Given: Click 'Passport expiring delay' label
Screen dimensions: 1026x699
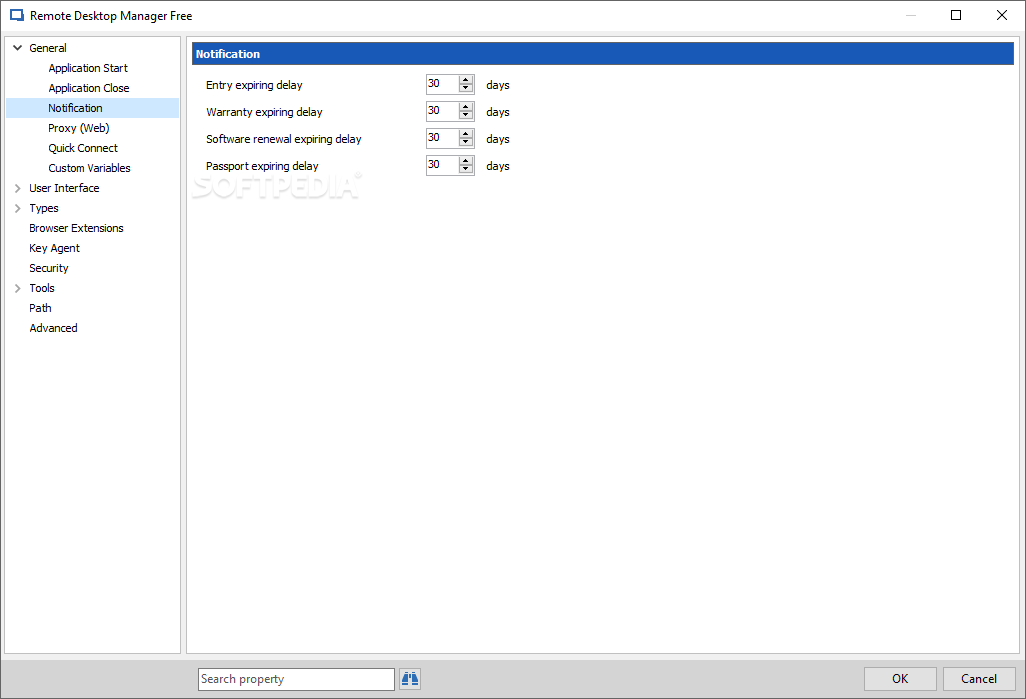Looking at the screenshot, I should [262, 166].
